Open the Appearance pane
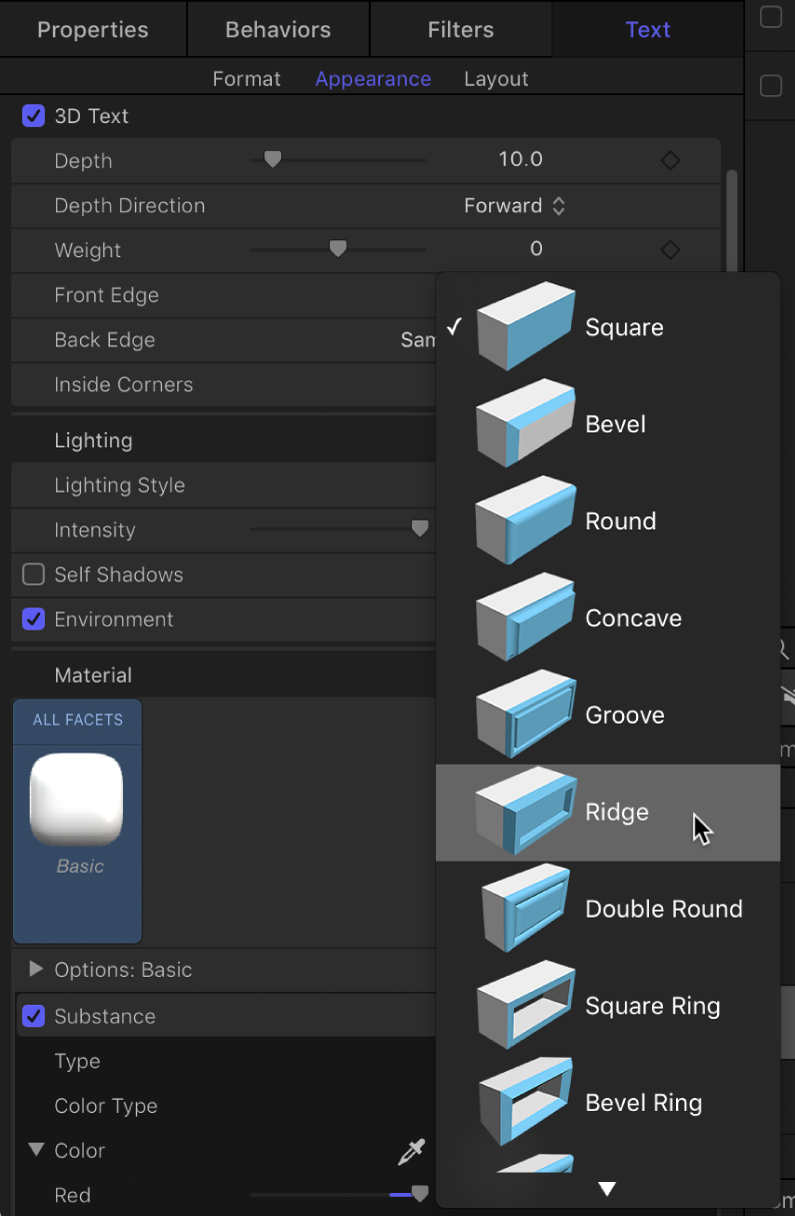 [x=373, y=79]
